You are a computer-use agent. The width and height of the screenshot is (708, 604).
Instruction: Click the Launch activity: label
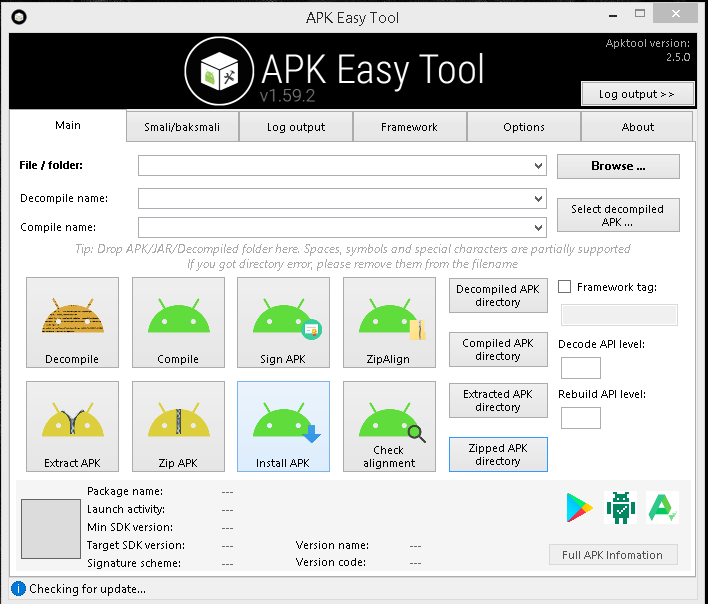[x=126, y=509]
